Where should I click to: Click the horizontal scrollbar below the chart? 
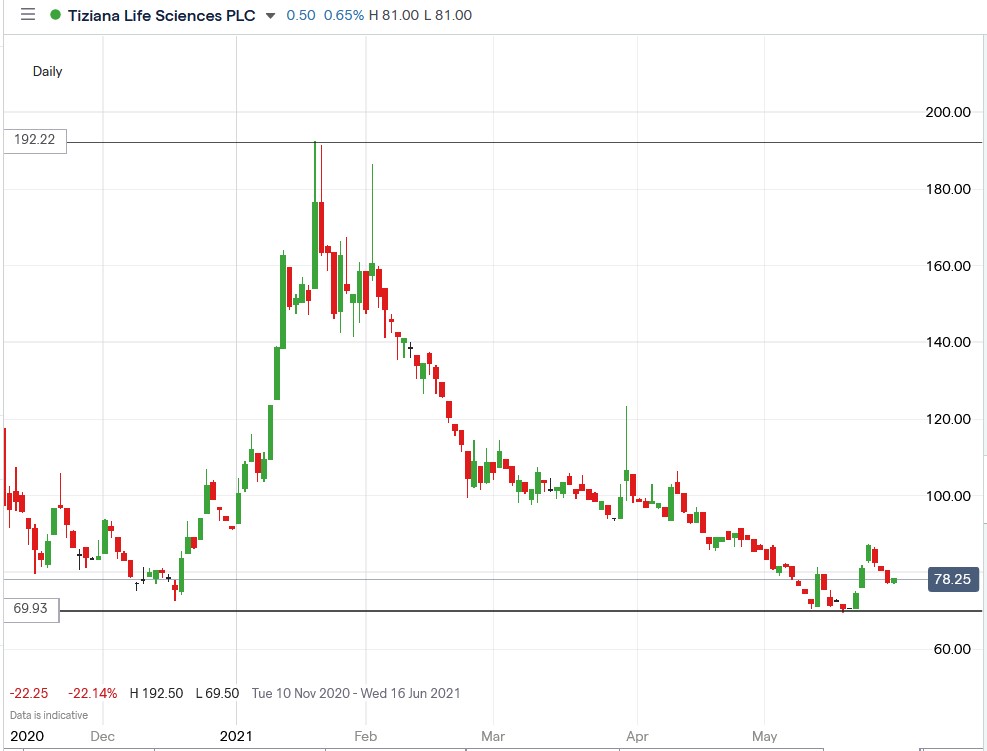pos(490,747)
